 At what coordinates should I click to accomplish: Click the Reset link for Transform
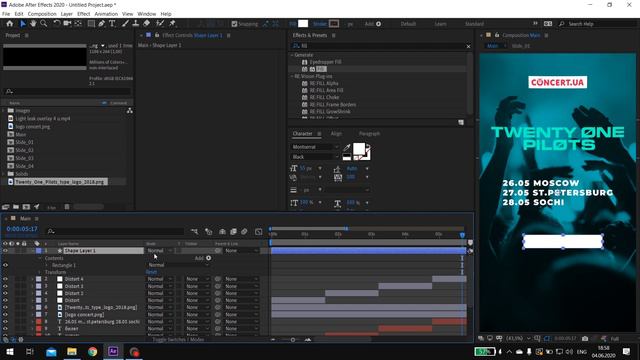click(151, 272)
